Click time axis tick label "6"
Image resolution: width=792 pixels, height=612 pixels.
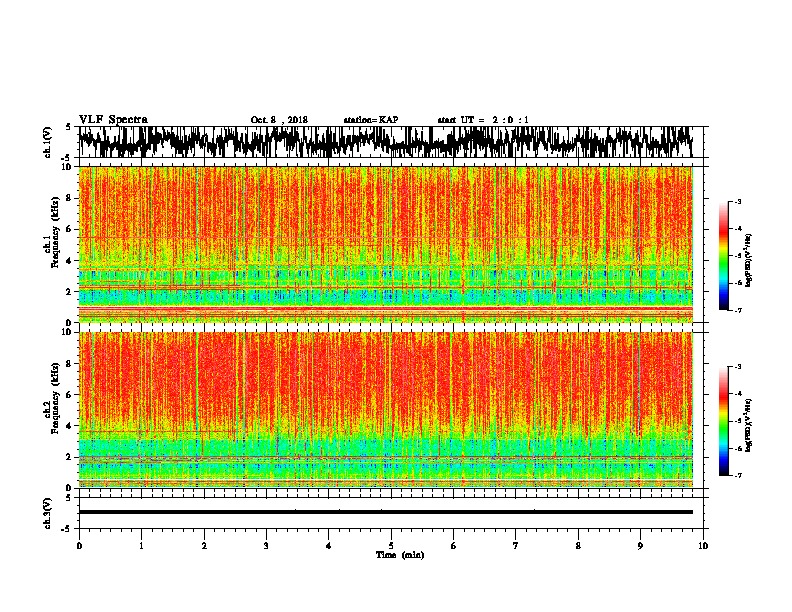click(454, 546)
